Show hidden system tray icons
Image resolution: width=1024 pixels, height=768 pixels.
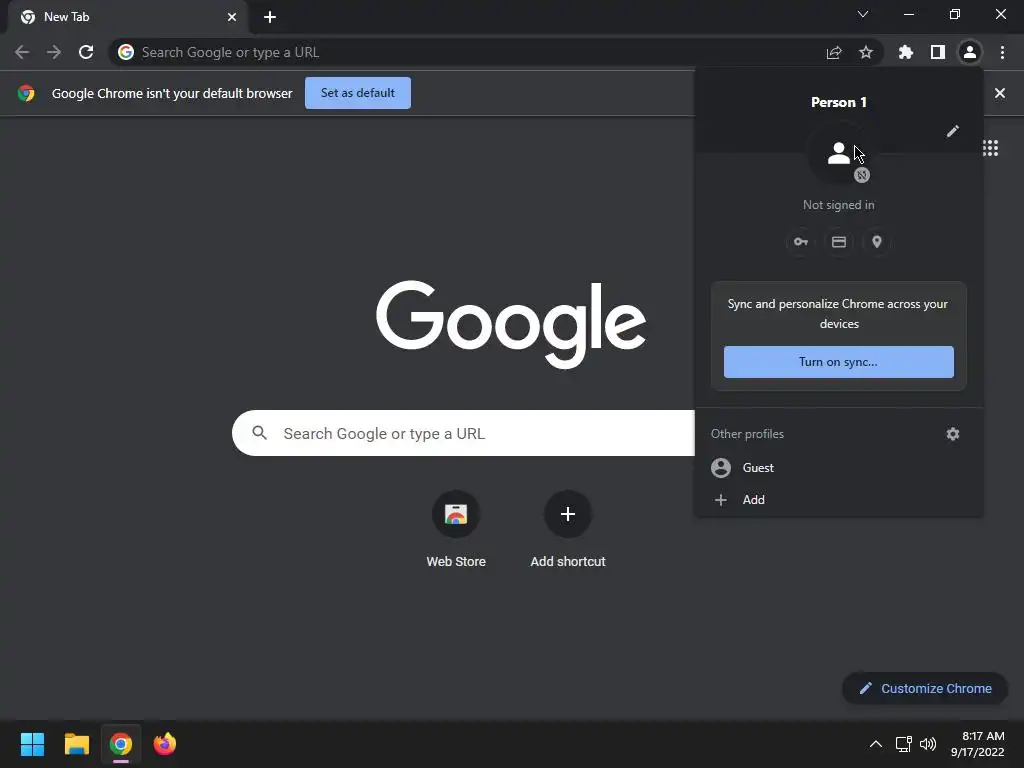tap(876, 744)
